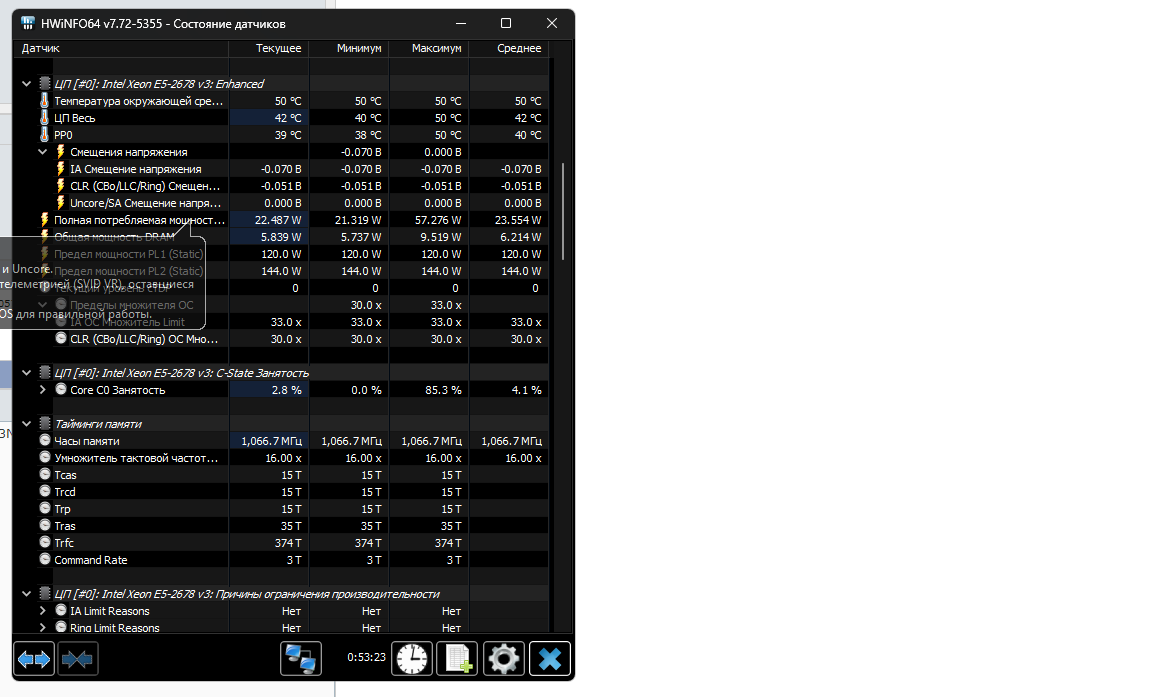Viewport: 1152px width, 697px height.
Task: Click clock icon of Tcas row
Action: tap(45, 474)
